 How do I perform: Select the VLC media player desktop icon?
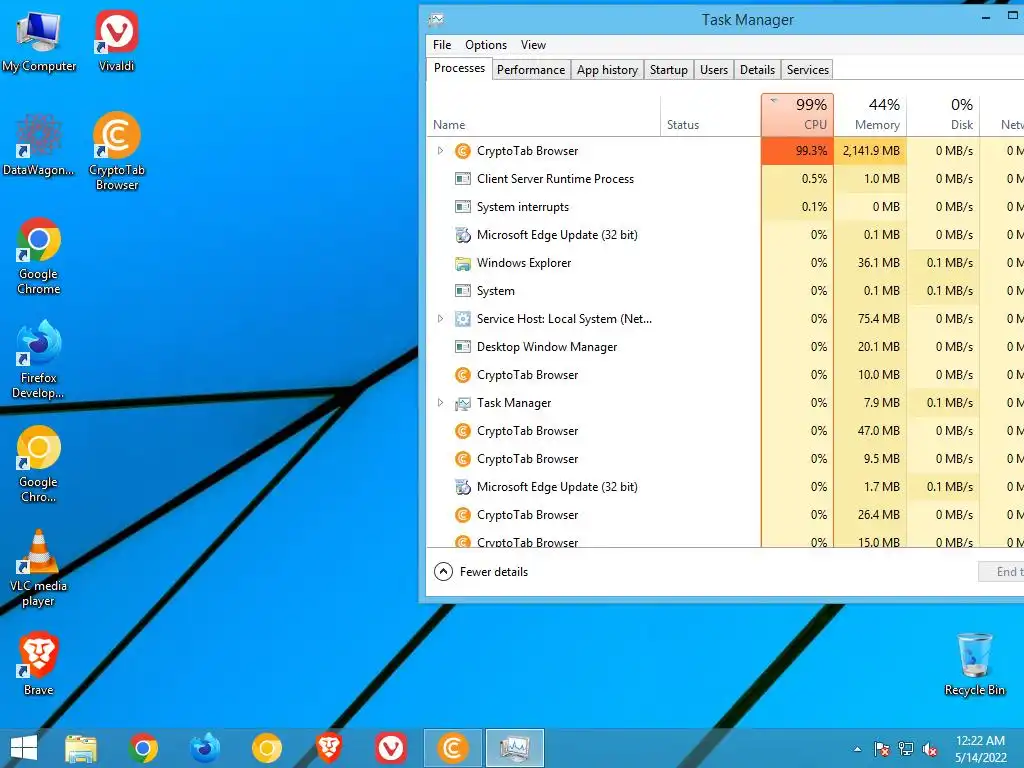pos(39,568)
